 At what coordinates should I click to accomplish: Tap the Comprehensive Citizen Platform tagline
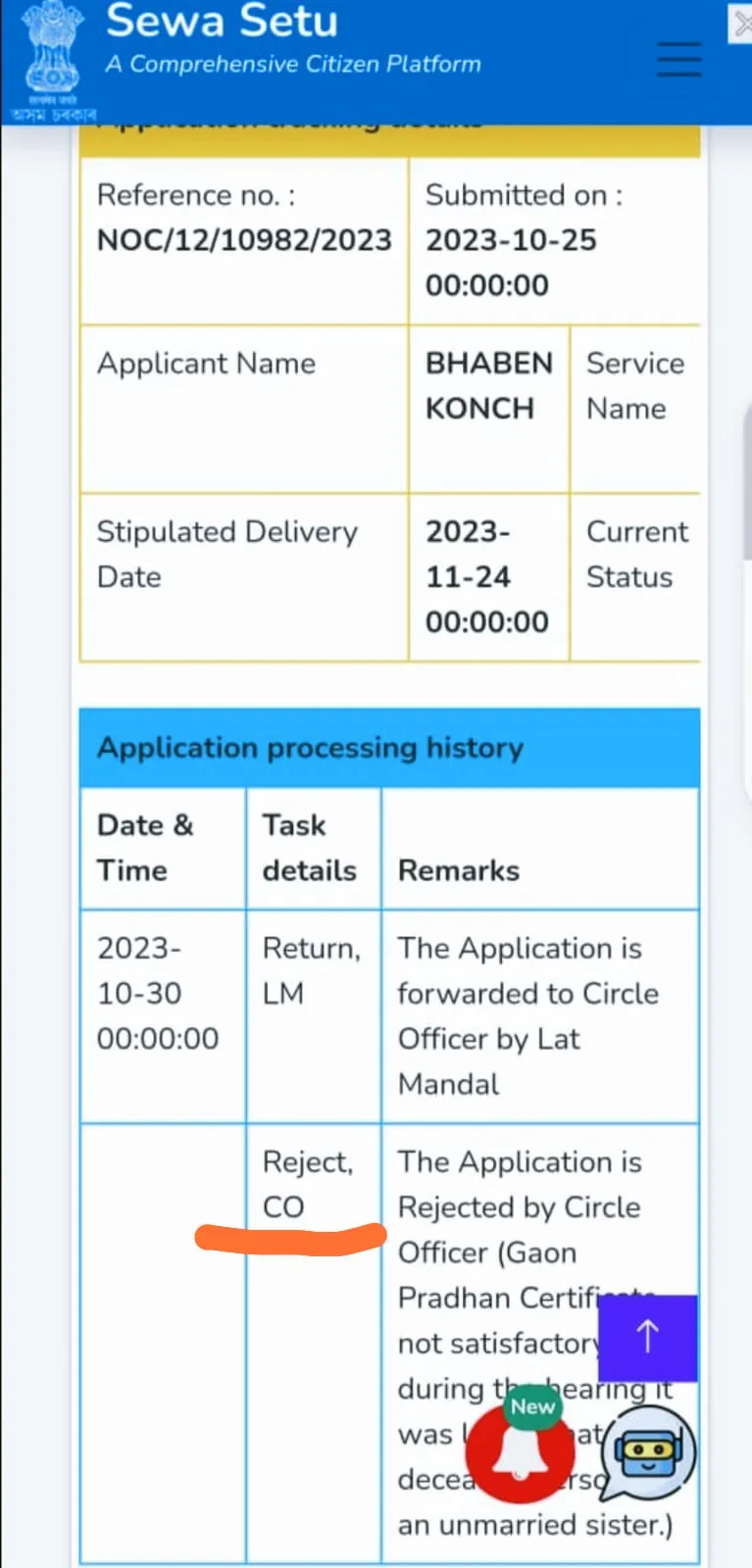click(293, 64)
